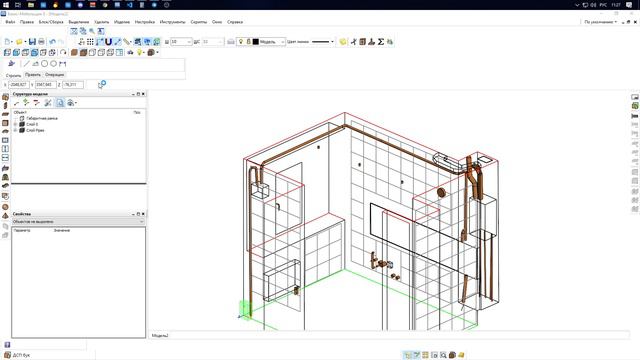
Task: Open the top-right workspace preset dropdown
Action: [600, 22]
